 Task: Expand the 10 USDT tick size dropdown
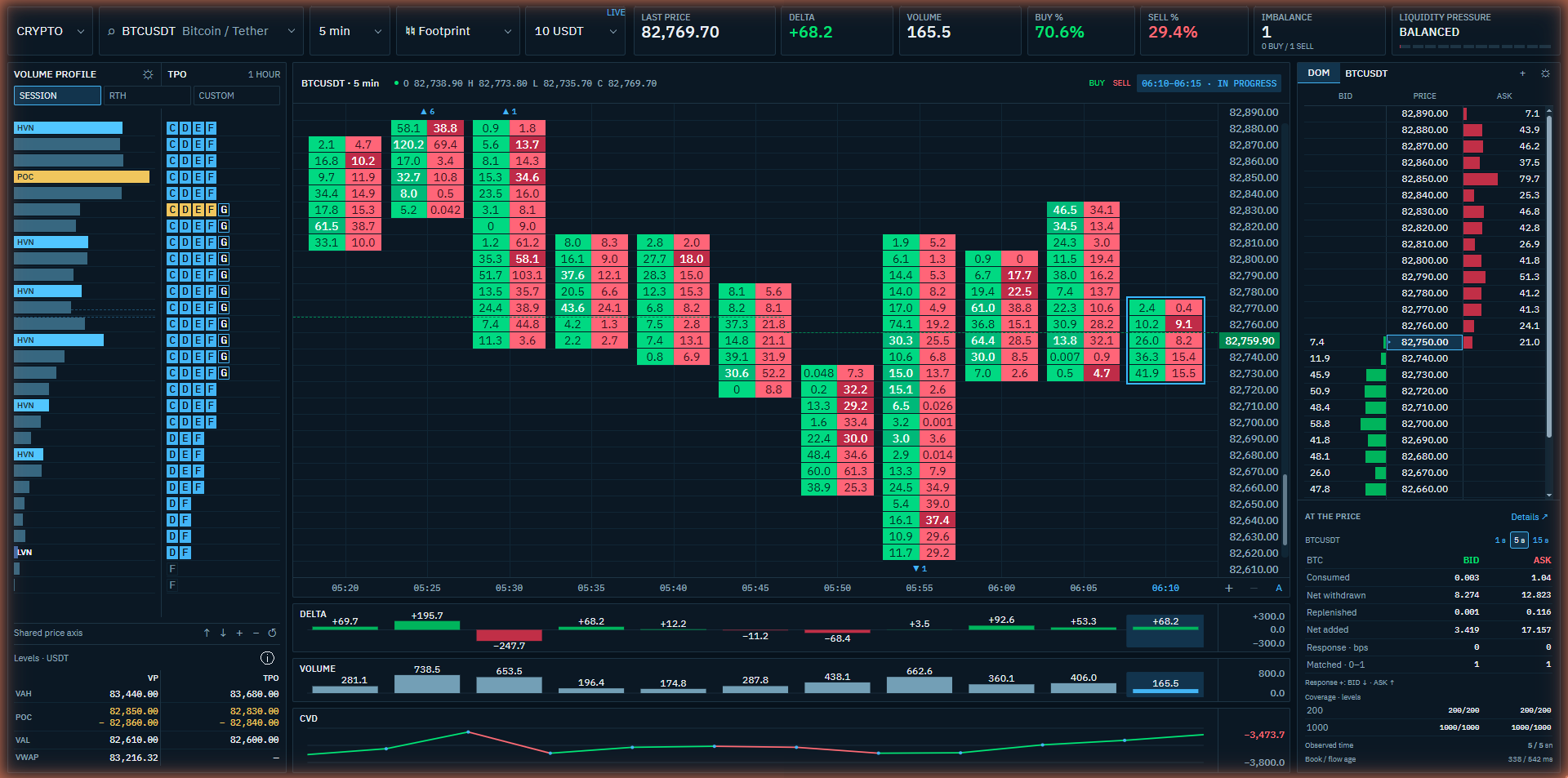pyautogui.click(x=575, y=31)
